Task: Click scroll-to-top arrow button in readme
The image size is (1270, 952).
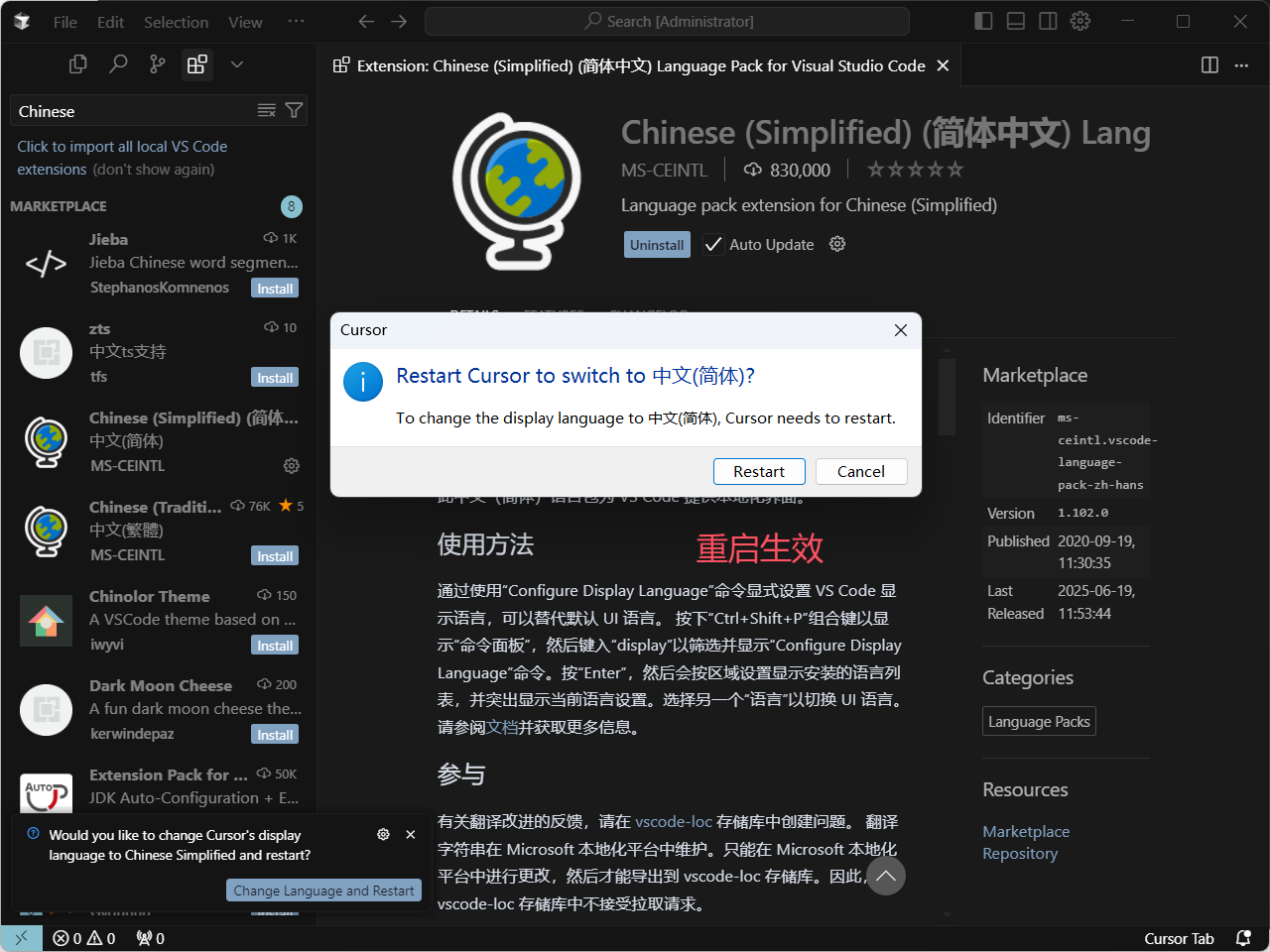Action: point(885,876)
